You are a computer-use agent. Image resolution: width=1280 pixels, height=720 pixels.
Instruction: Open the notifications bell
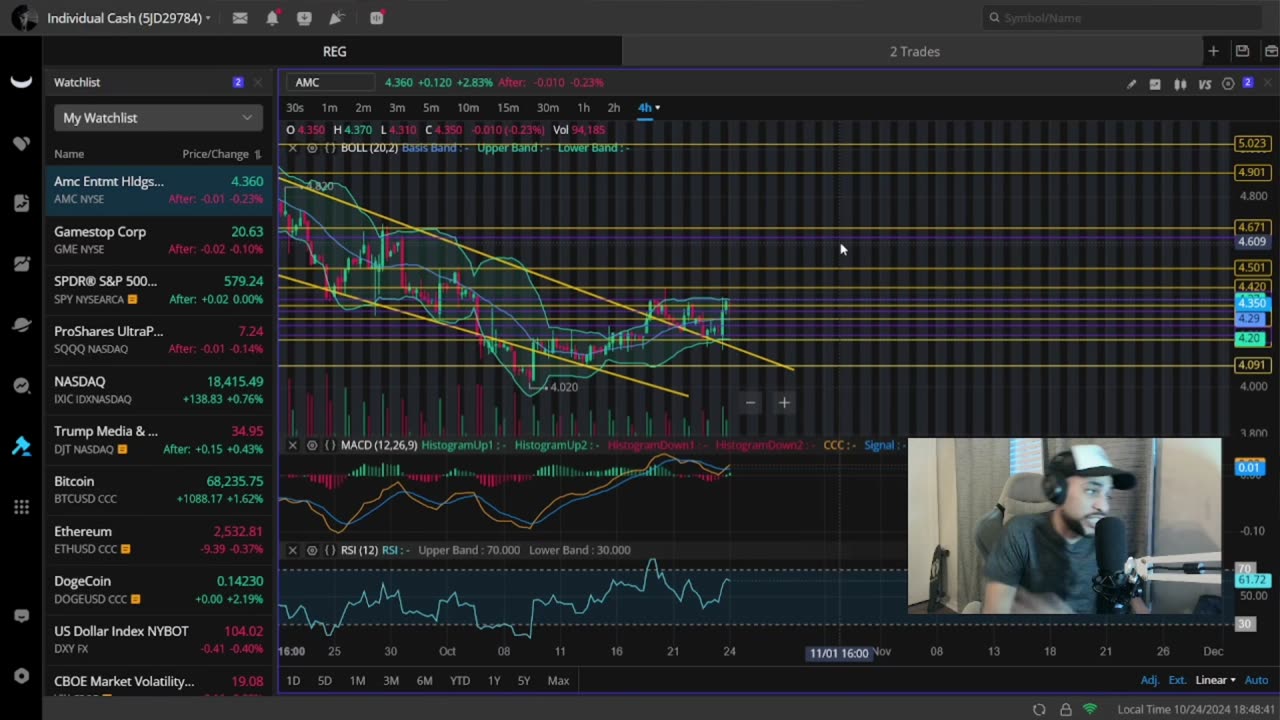pyautogui.click(x=272, y=18)
